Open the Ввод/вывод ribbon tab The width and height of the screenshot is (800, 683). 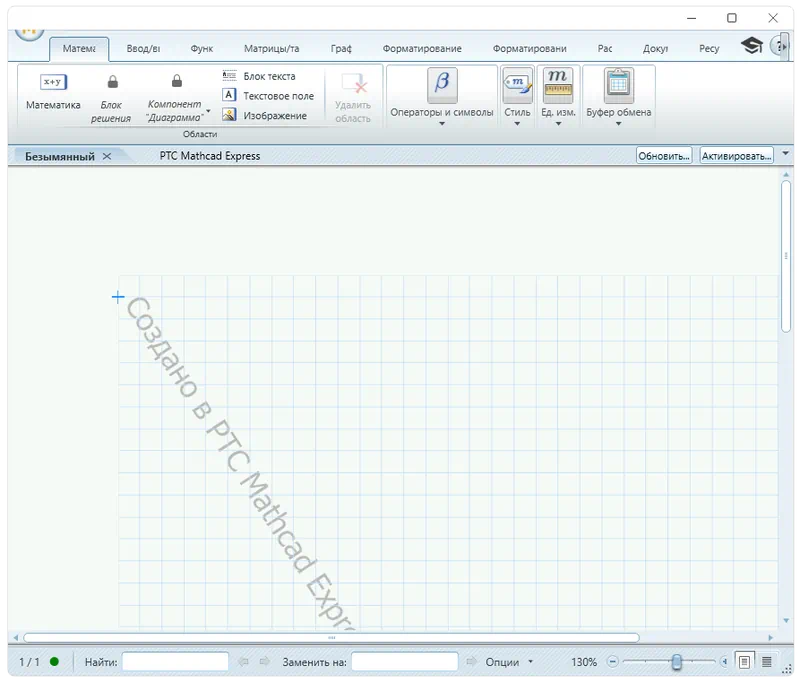[143, 48]
